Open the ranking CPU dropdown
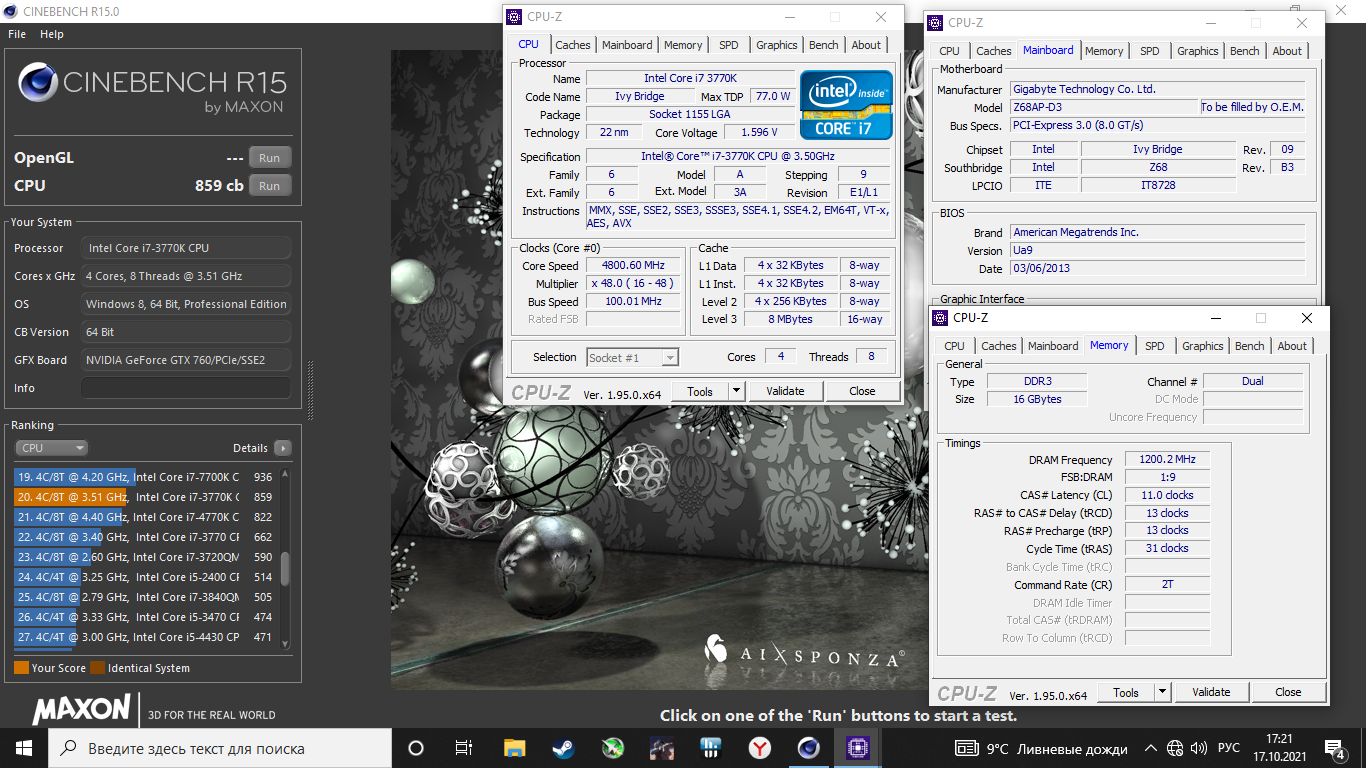This screenshot has width=1366, height=768. pos(51,448)
